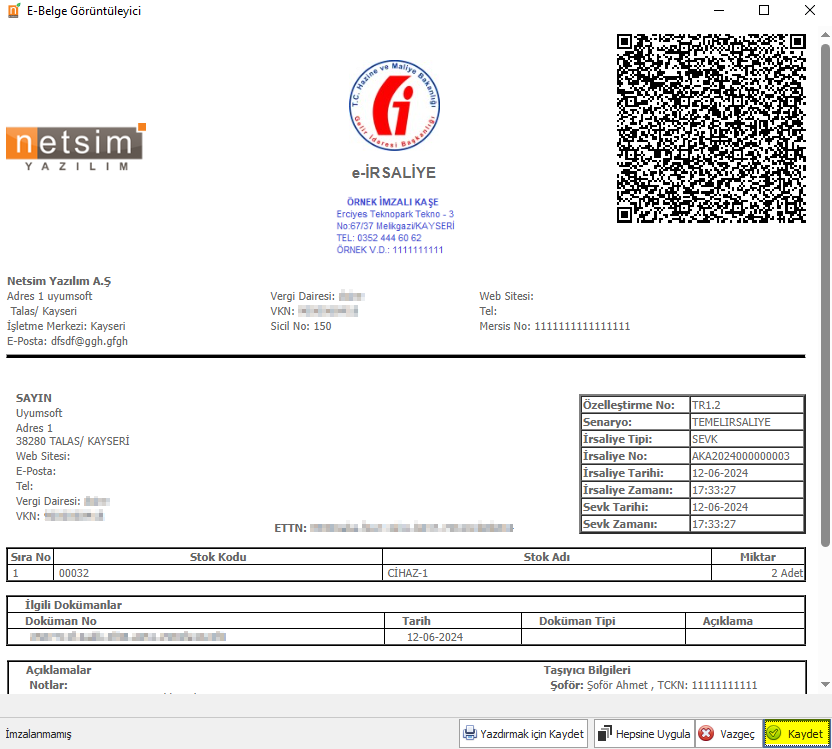The image size is (832, 749).
Task: Click the Gelir İdaresi Başkanlığı emblem
Action: point(394,105)
